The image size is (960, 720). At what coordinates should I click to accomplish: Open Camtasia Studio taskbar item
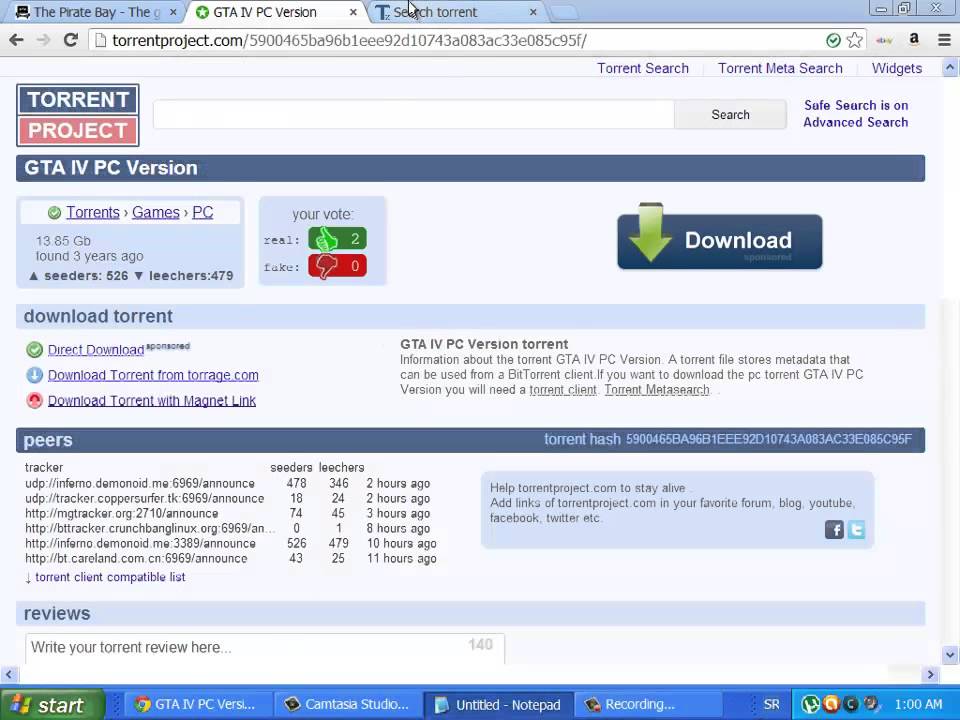coord(348,704)
